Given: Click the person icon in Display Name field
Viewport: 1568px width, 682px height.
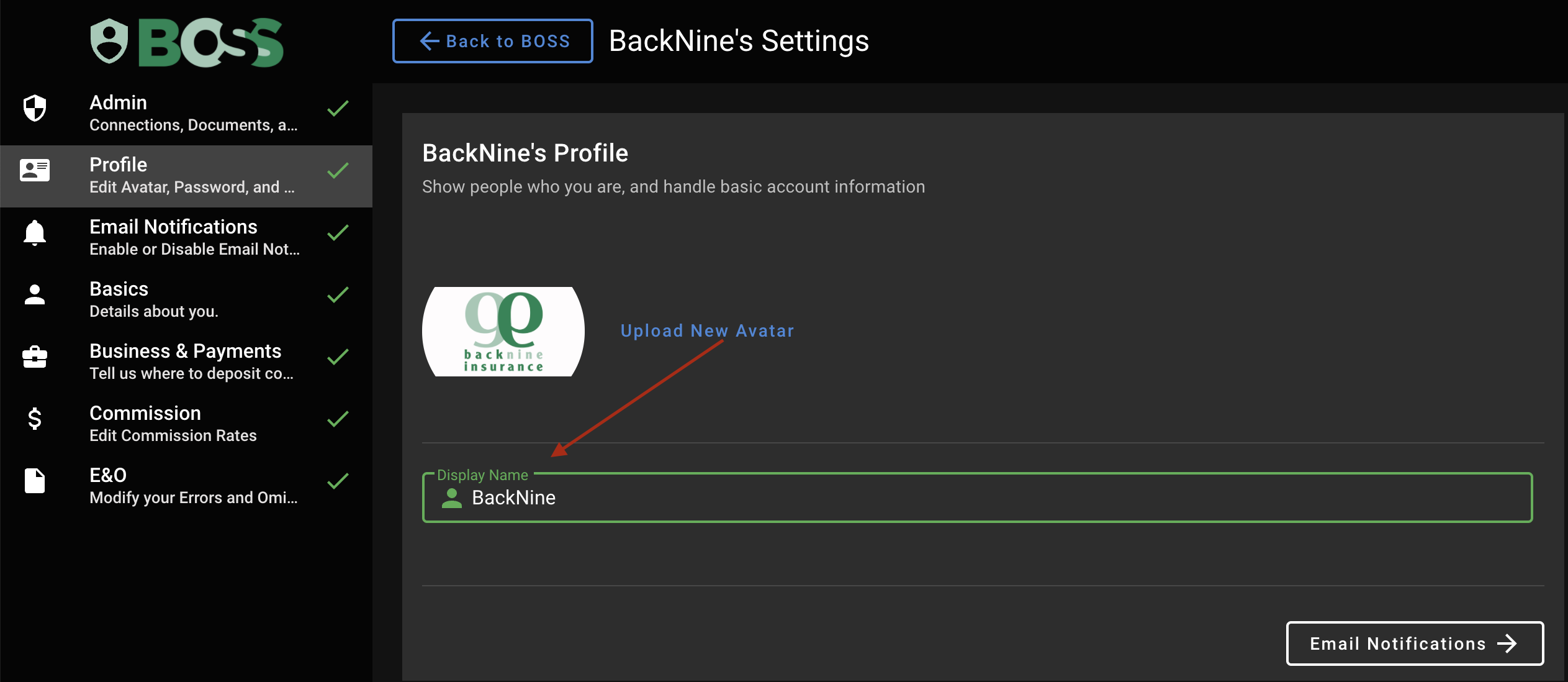Looking at the screenshot, I should click(452, 498).
